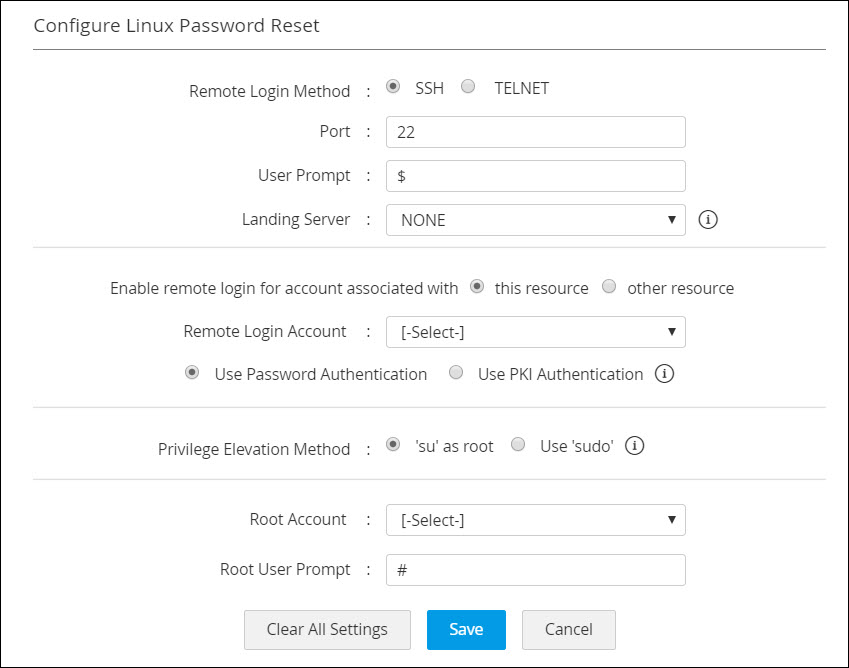Open the Landing Server dropdown

point(535,220)
